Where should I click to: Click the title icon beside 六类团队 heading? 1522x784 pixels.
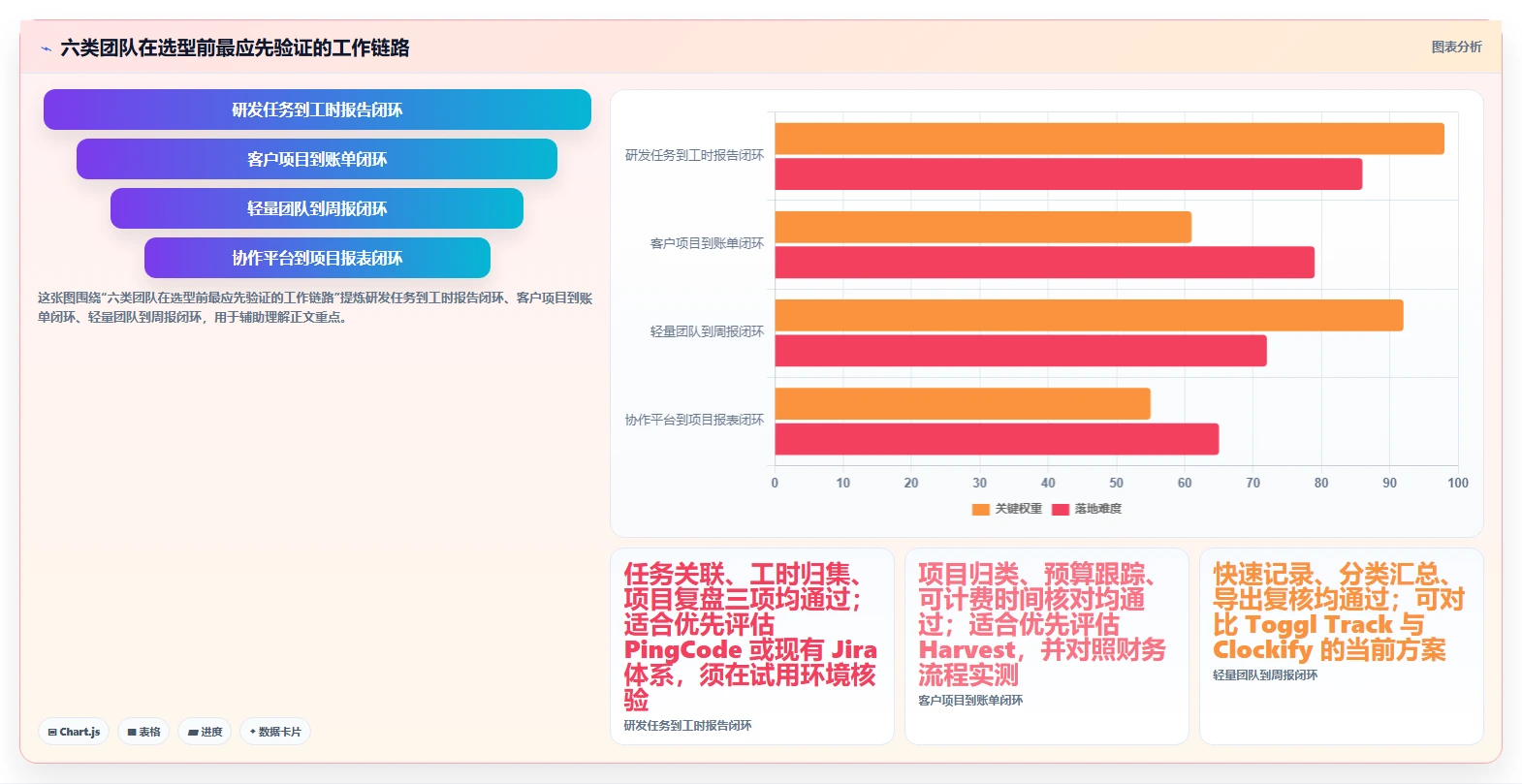46,48
